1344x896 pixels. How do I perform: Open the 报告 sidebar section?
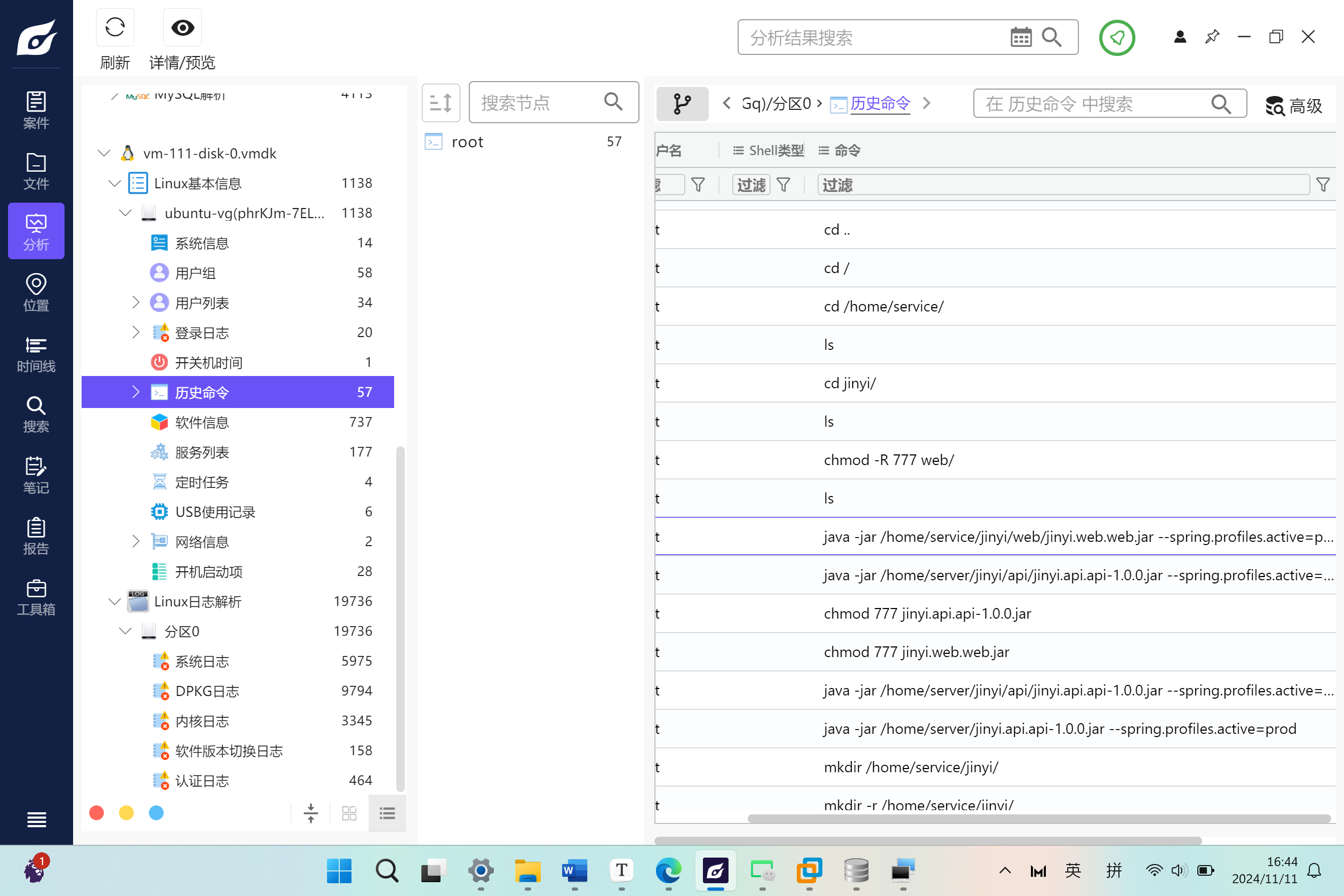tap(36, 536)
